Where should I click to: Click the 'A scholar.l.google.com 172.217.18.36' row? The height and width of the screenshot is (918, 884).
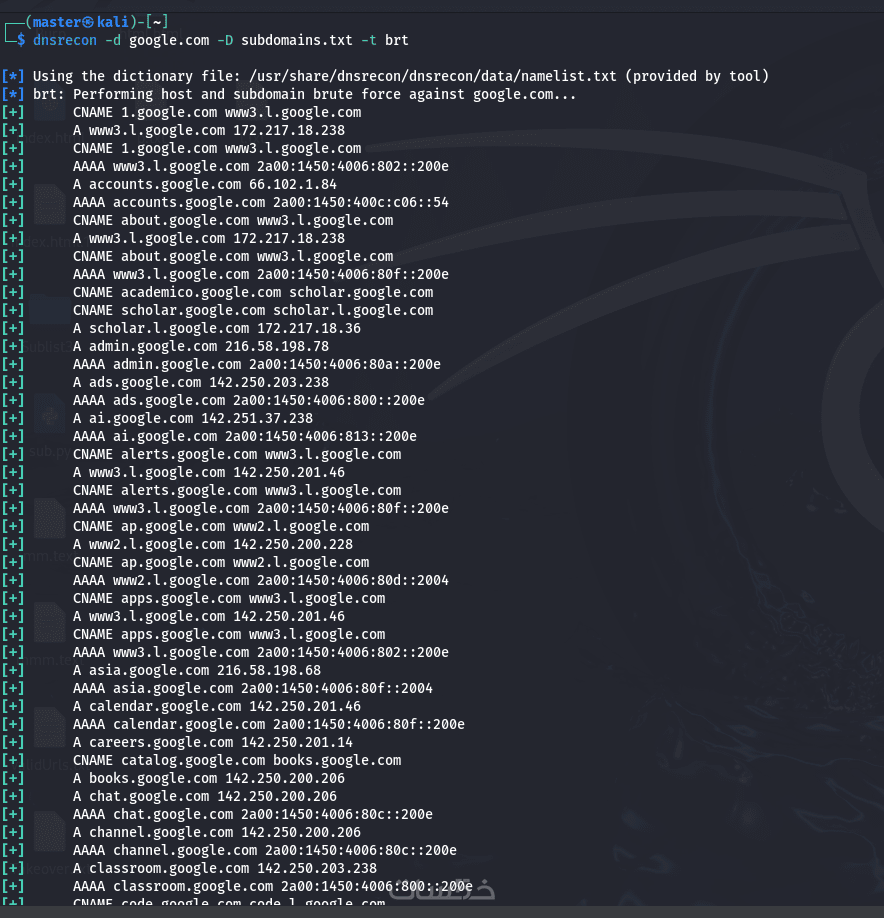pos(217,328)
